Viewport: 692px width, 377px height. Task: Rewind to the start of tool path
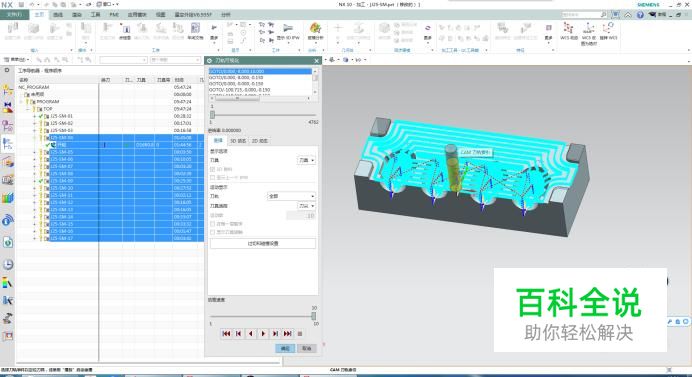click(226, 334)
